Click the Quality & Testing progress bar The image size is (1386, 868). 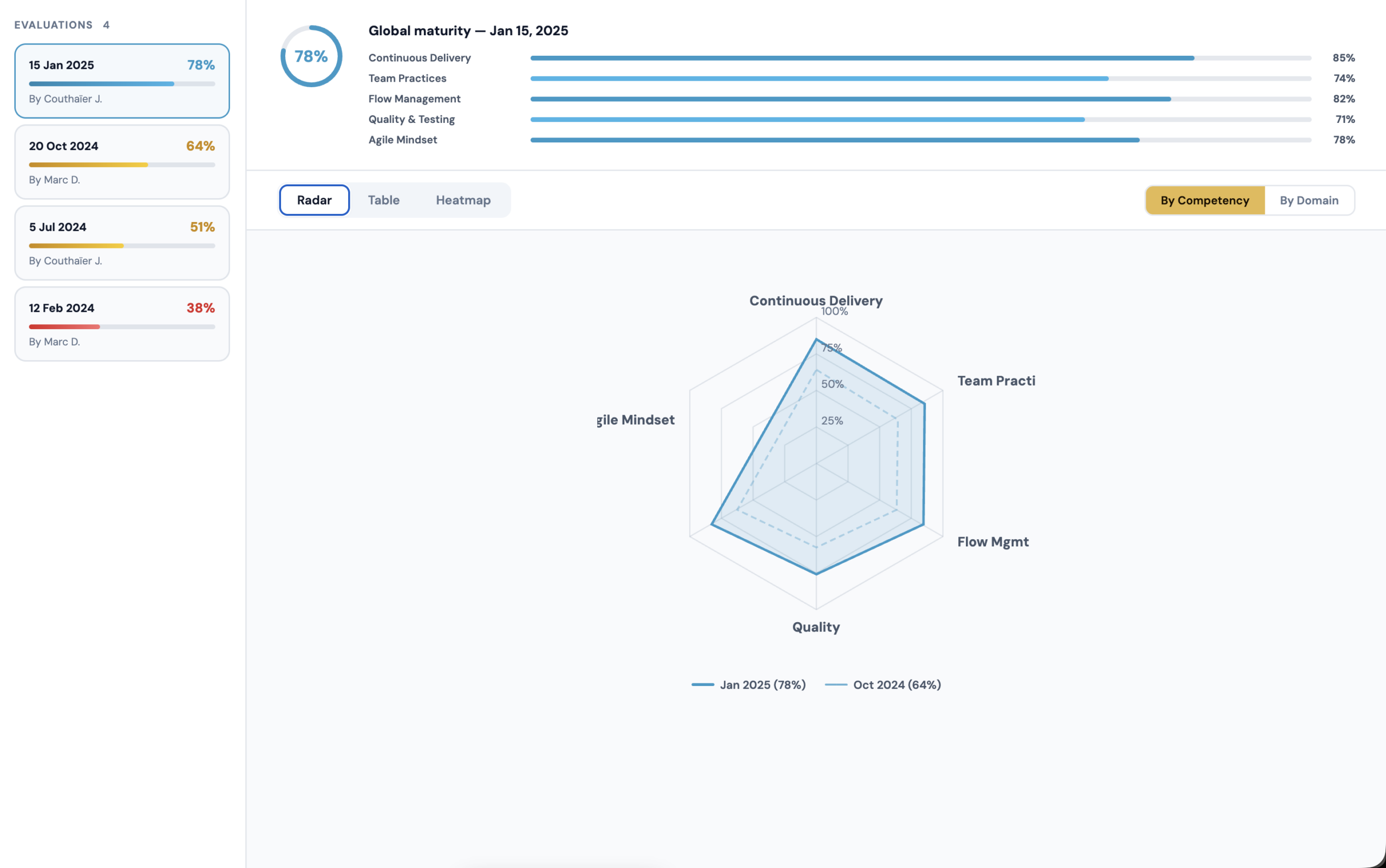point(920,120)
